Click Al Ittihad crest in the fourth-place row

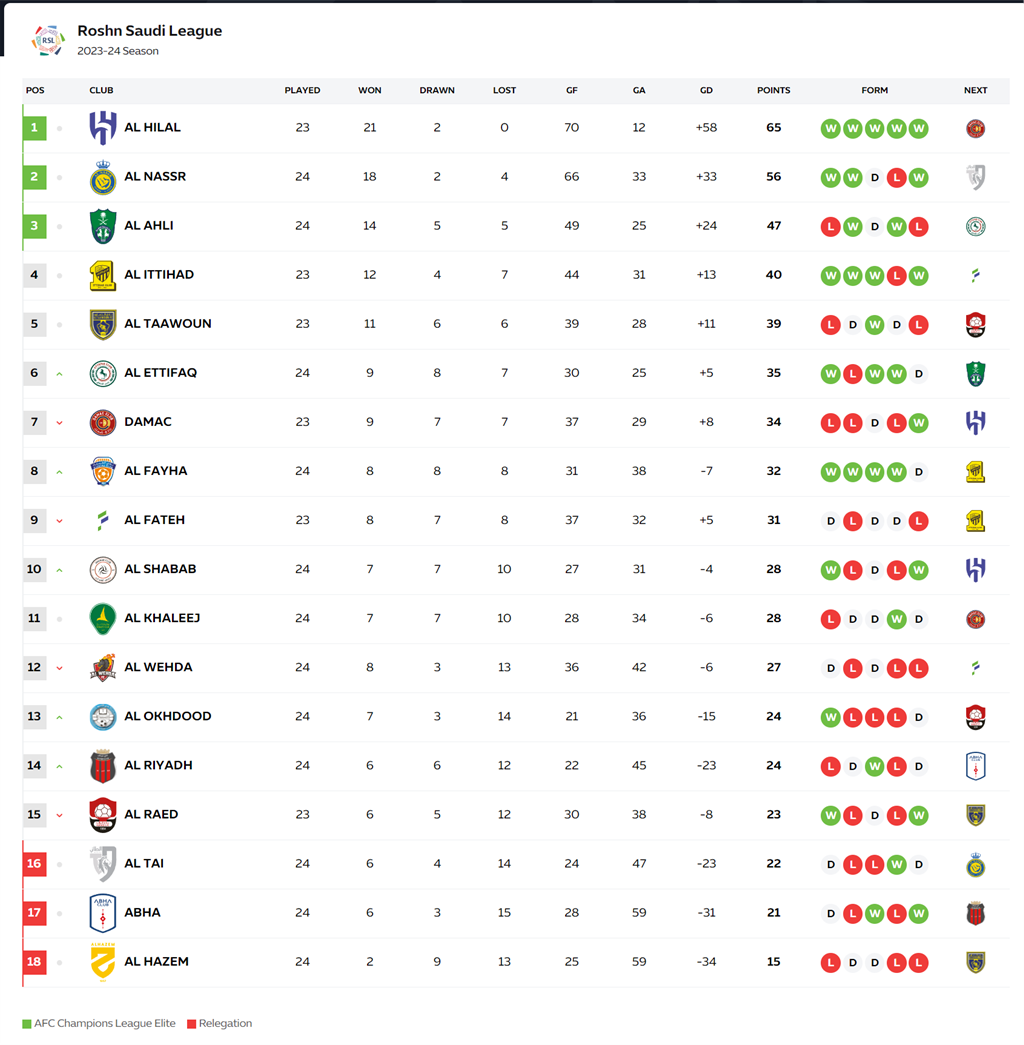pos(103,275)
